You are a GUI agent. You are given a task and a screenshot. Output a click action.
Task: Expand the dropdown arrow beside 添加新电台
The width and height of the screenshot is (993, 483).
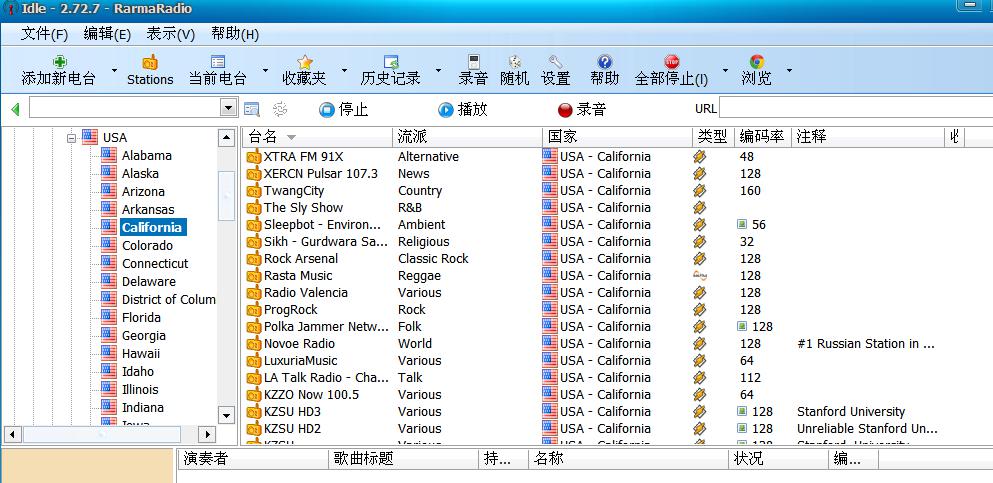[x=115, y=70]
